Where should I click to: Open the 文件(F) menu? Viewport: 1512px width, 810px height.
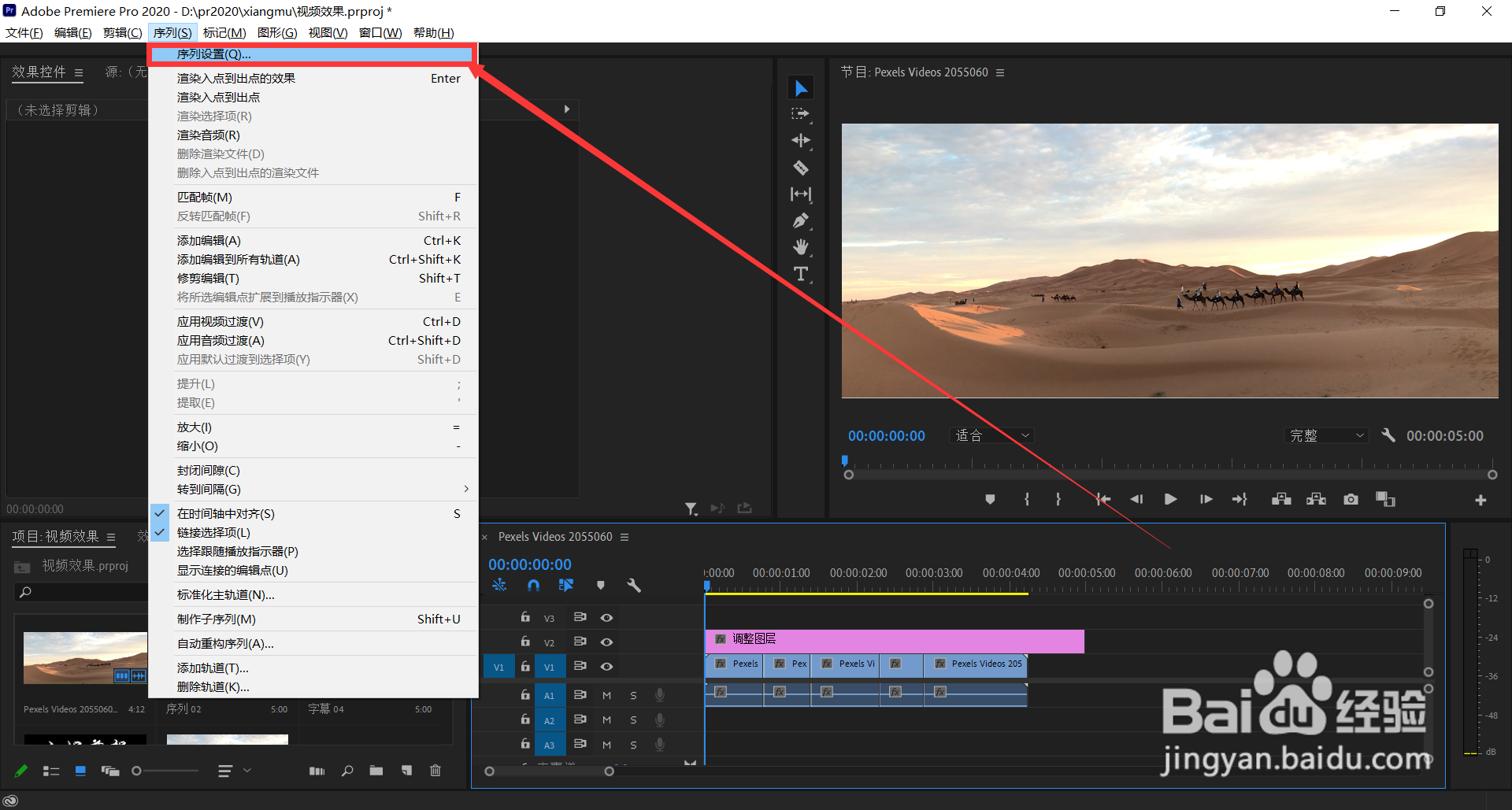pos(24,32)
